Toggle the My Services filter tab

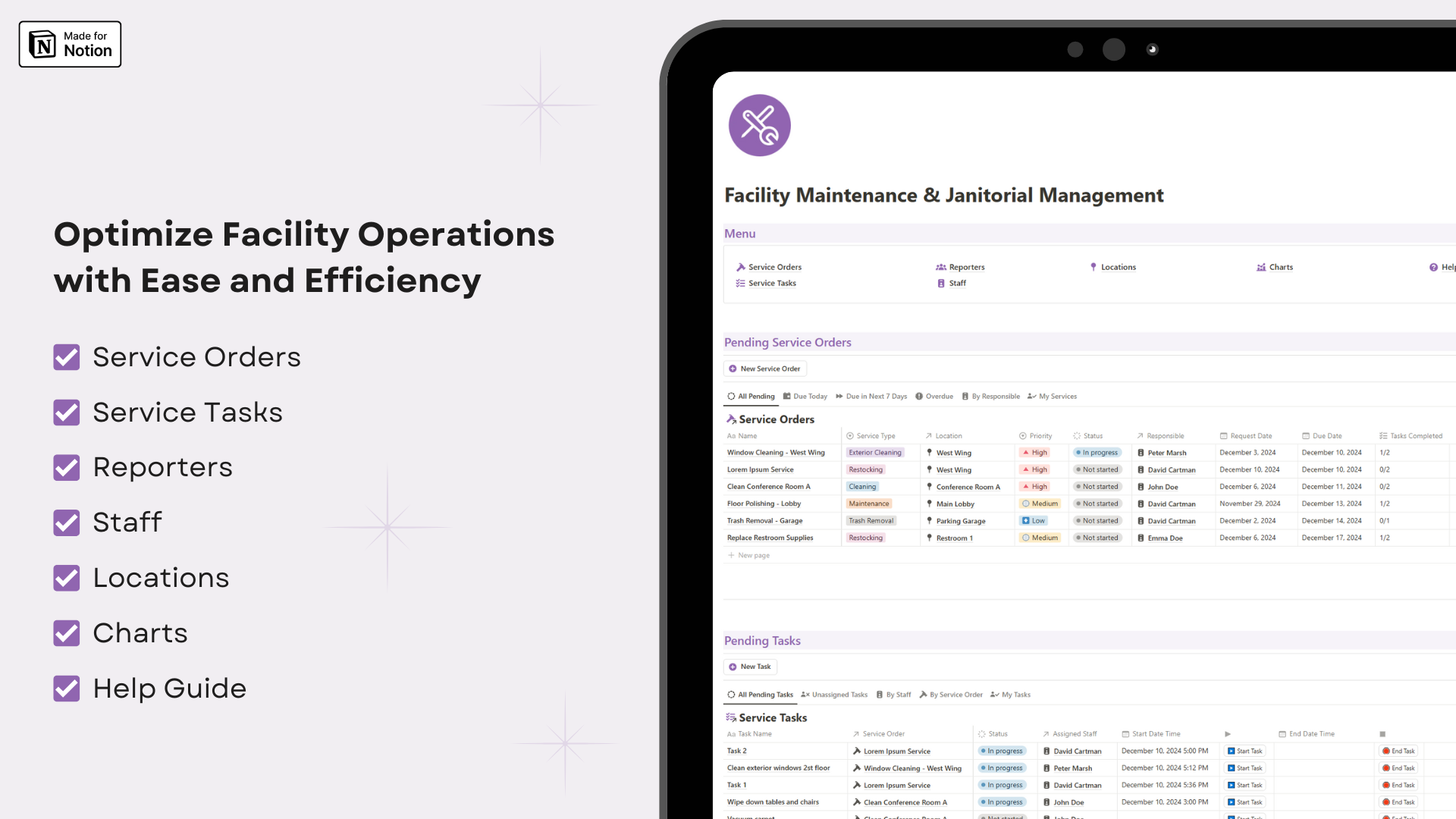1057,396
